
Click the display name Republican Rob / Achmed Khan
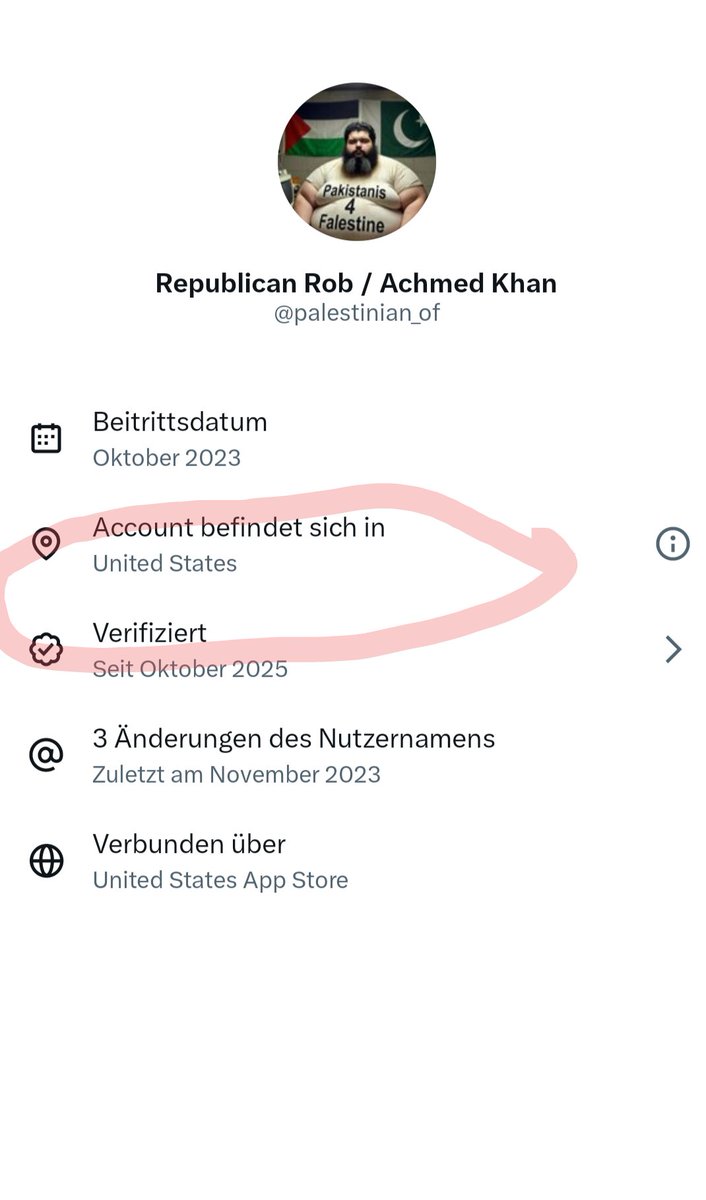(x=356, y=283)
